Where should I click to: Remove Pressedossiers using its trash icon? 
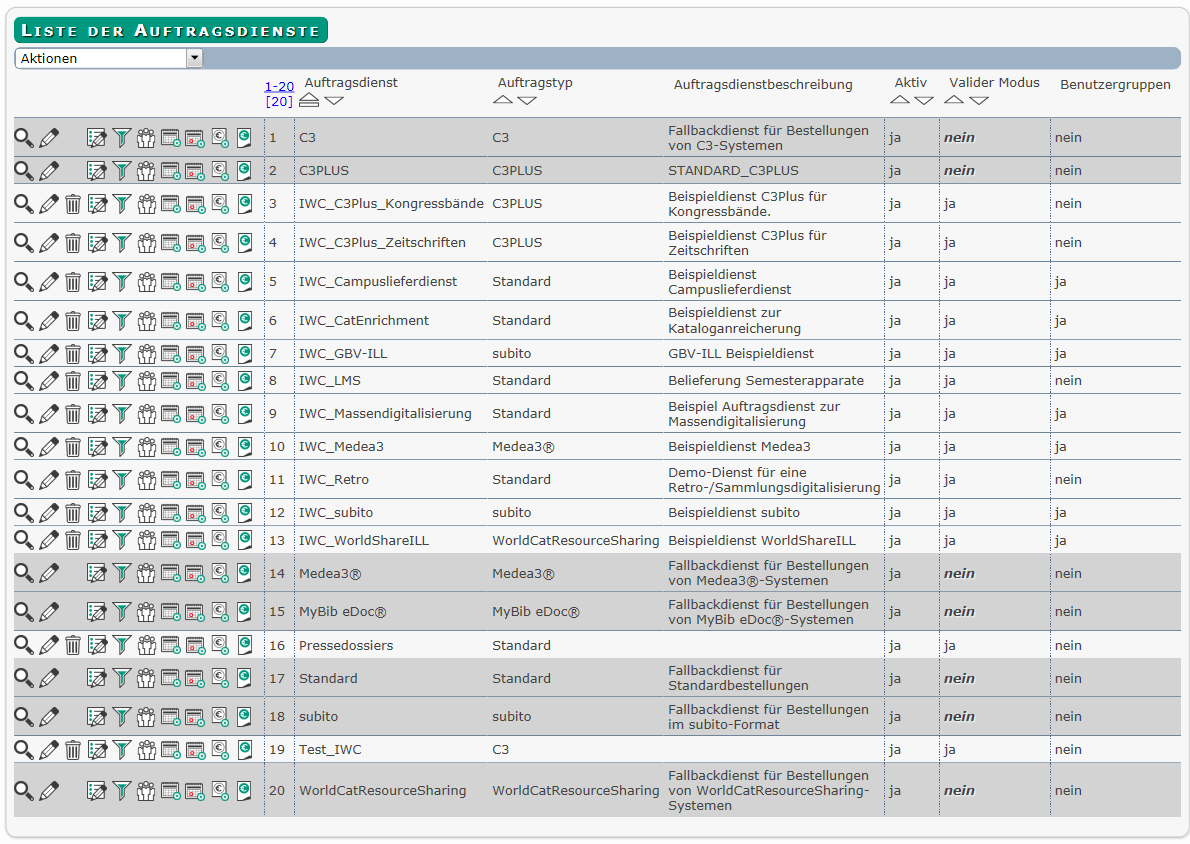[x=73, y=645]
